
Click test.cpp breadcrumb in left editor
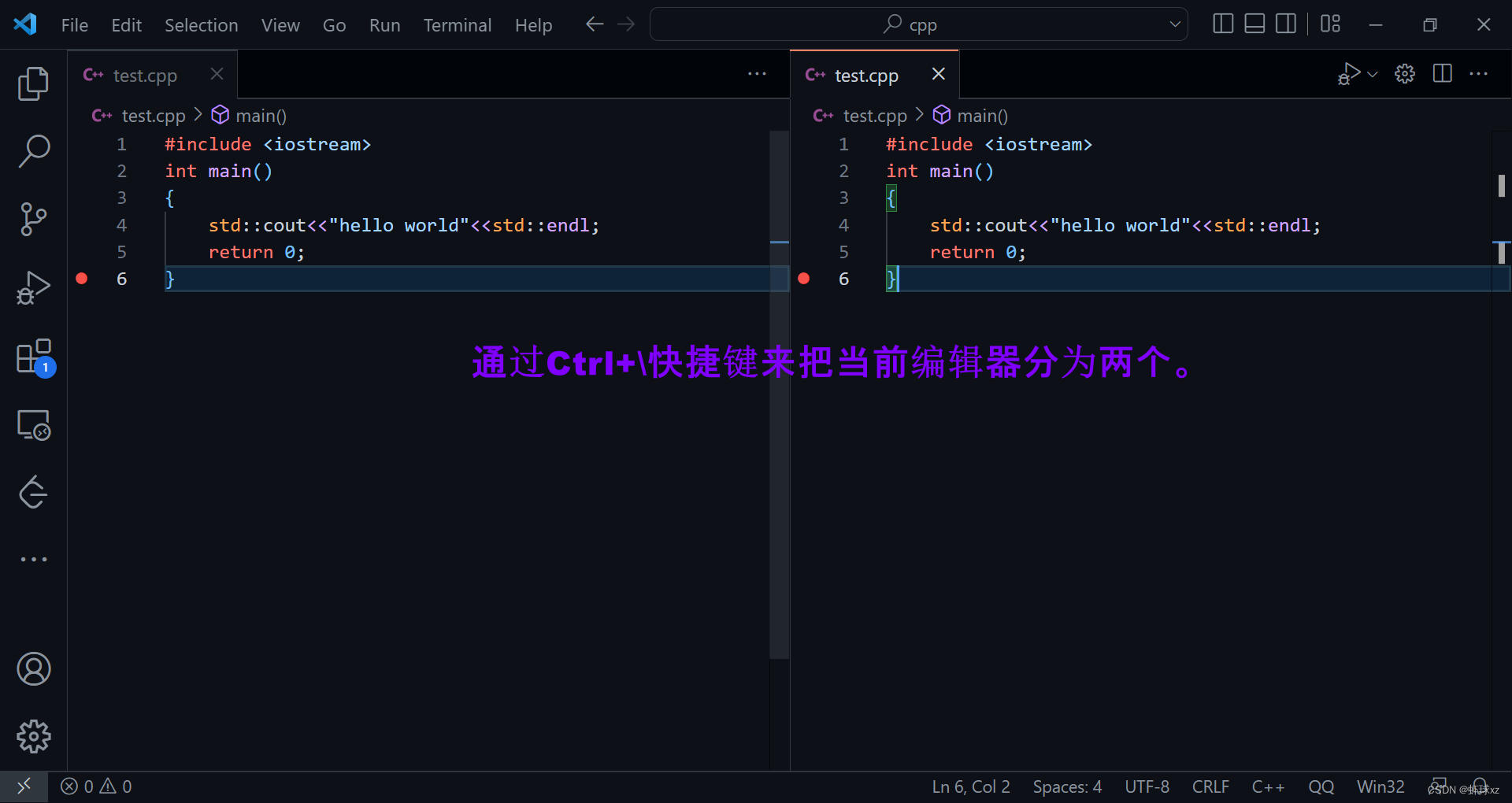click(154, 116)
